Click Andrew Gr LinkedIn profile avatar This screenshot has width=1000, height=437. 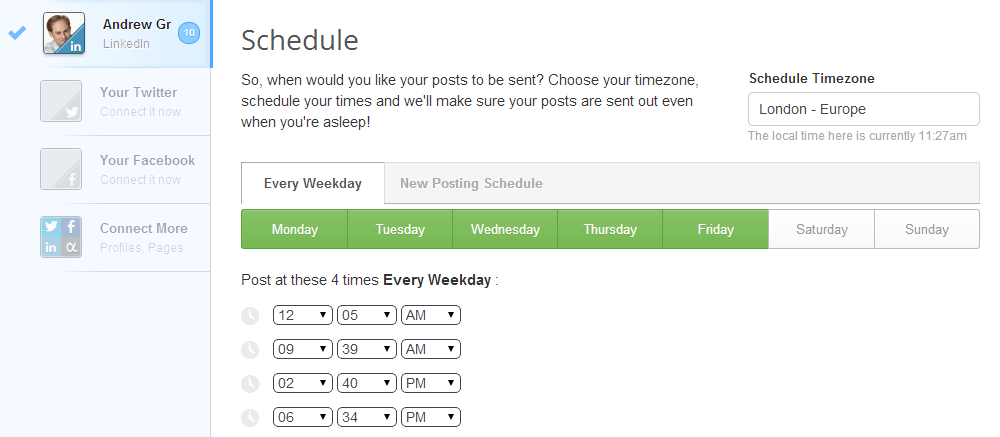tap(63, 33)
